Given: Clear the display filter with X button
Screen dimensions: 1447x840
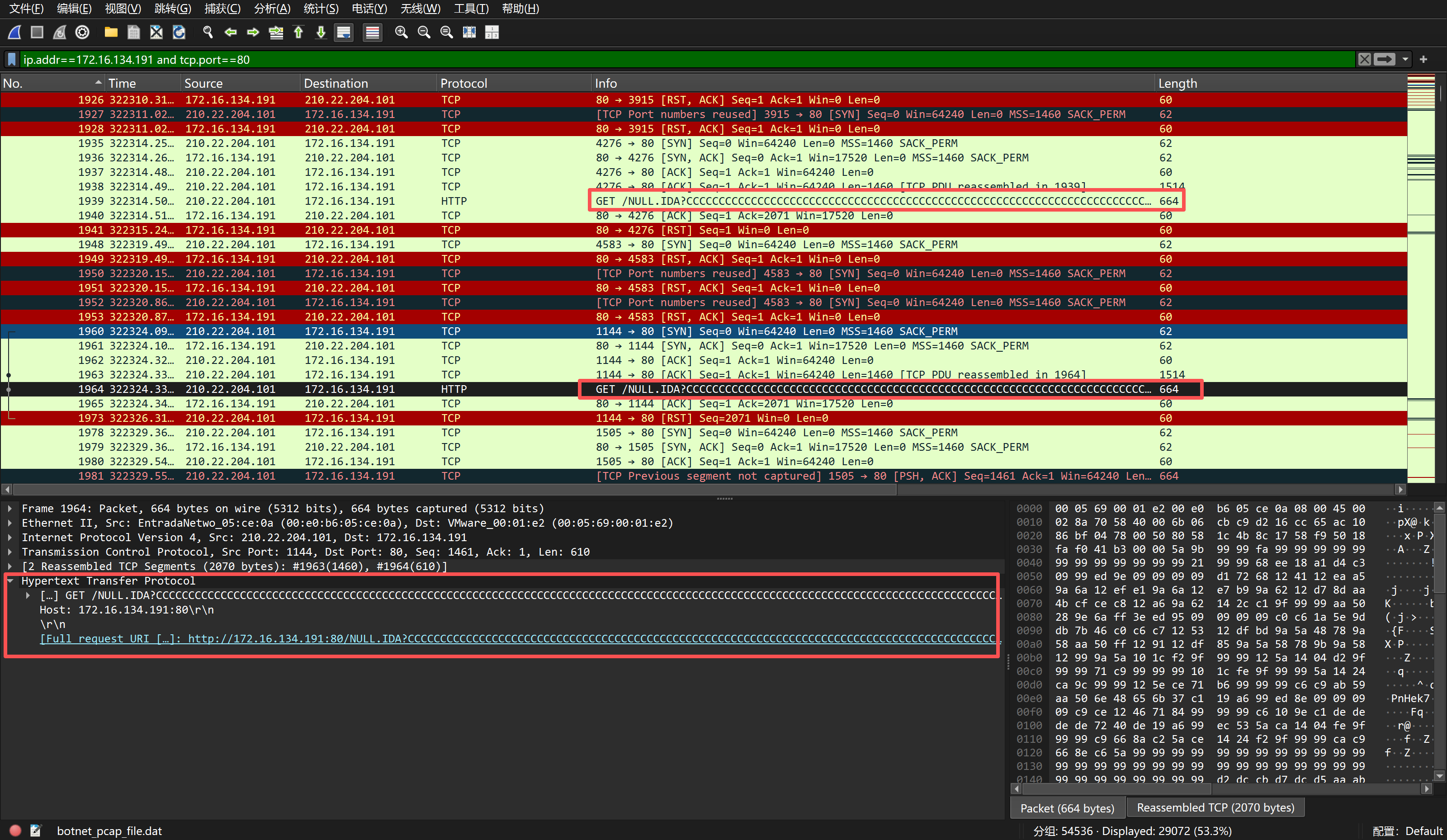Looking at the screenshot, I should click(x=1364, y=59).
